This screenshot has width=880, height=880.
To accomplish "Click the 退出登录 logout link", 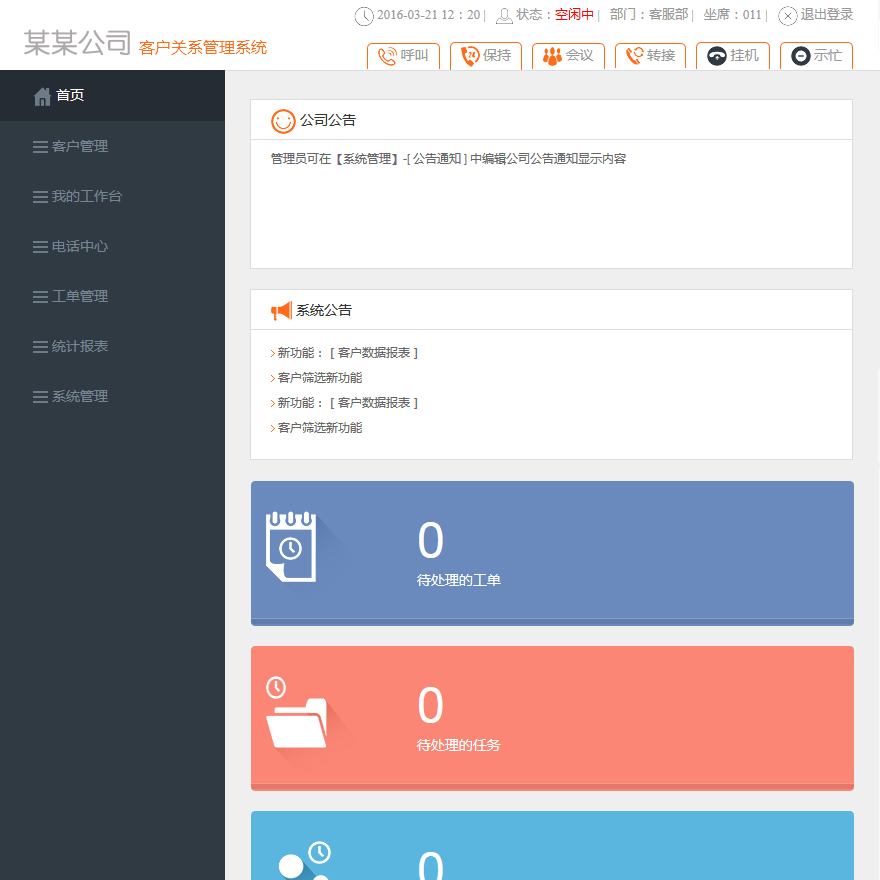I will click(x=827, y=15).
